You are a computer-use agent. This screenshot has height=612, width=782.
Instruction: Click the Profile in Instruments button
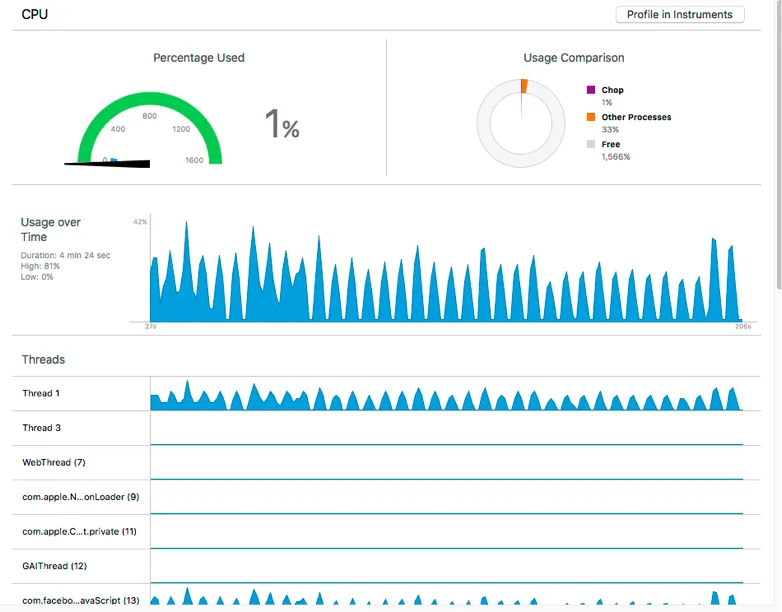click(680, 14)
